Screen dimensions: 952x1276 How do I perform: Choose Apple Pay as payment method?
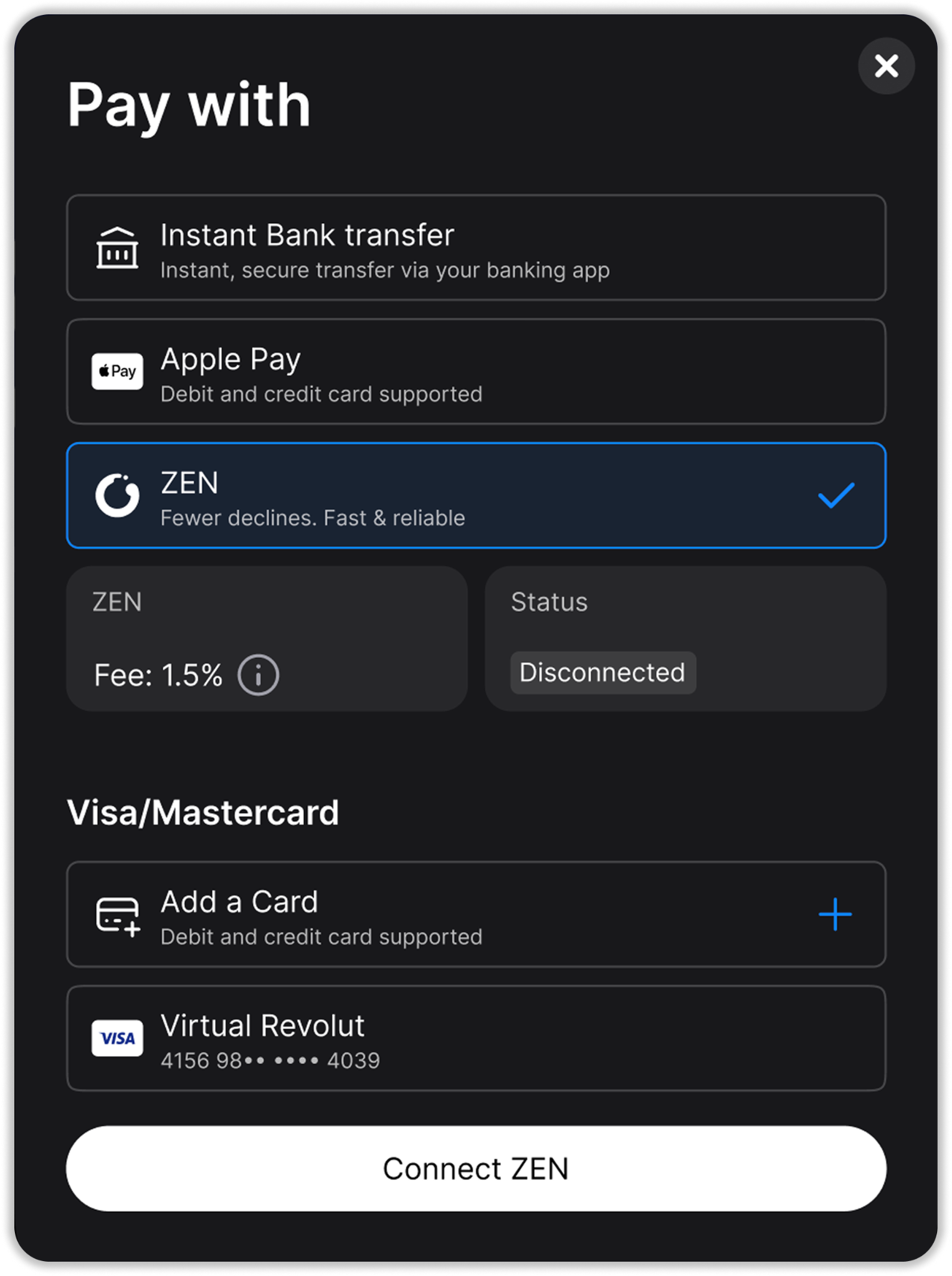[x=476, y=371]
